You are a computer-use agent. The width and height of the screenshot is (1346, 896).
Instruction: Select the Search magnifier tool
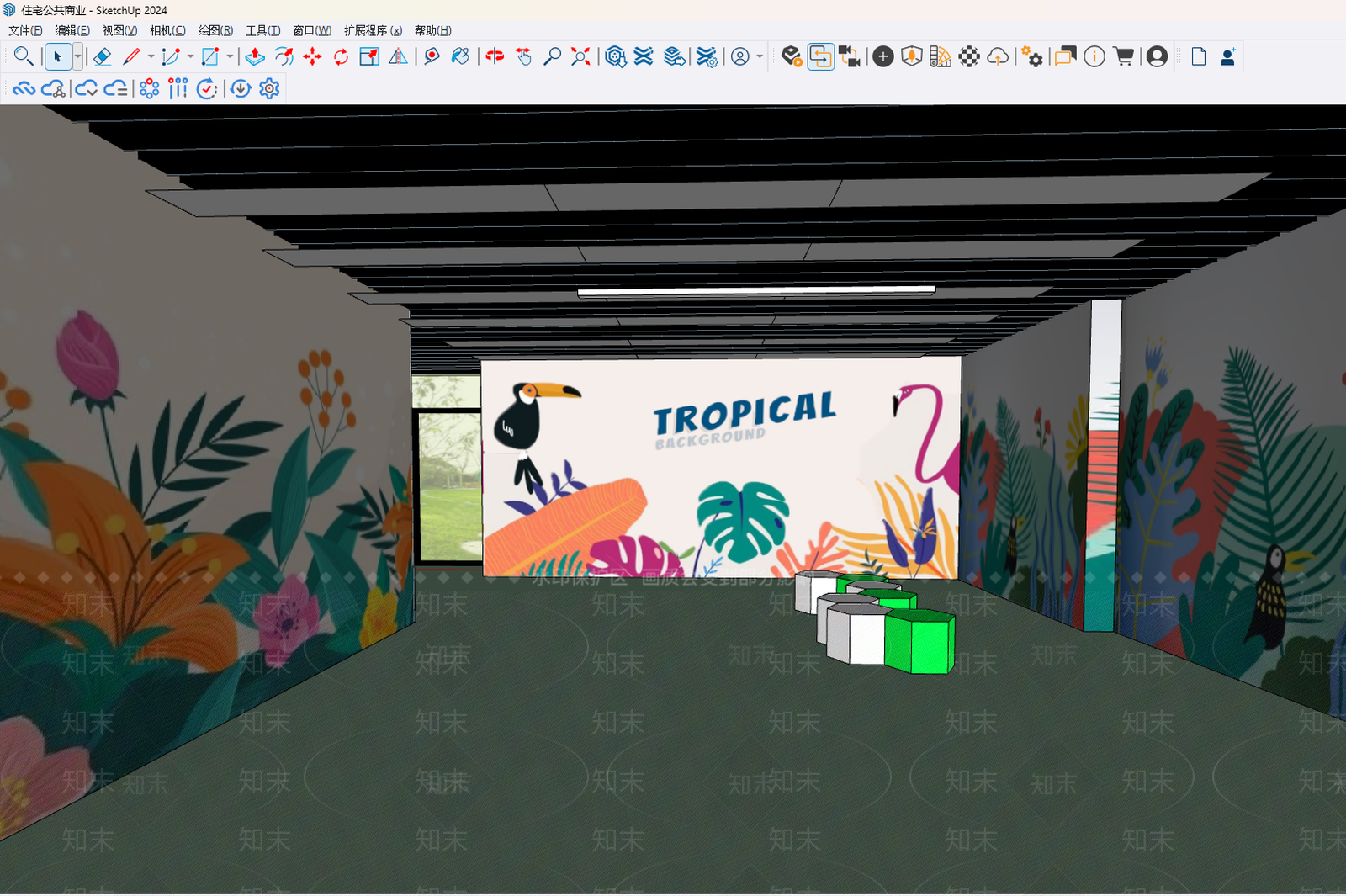24,56
